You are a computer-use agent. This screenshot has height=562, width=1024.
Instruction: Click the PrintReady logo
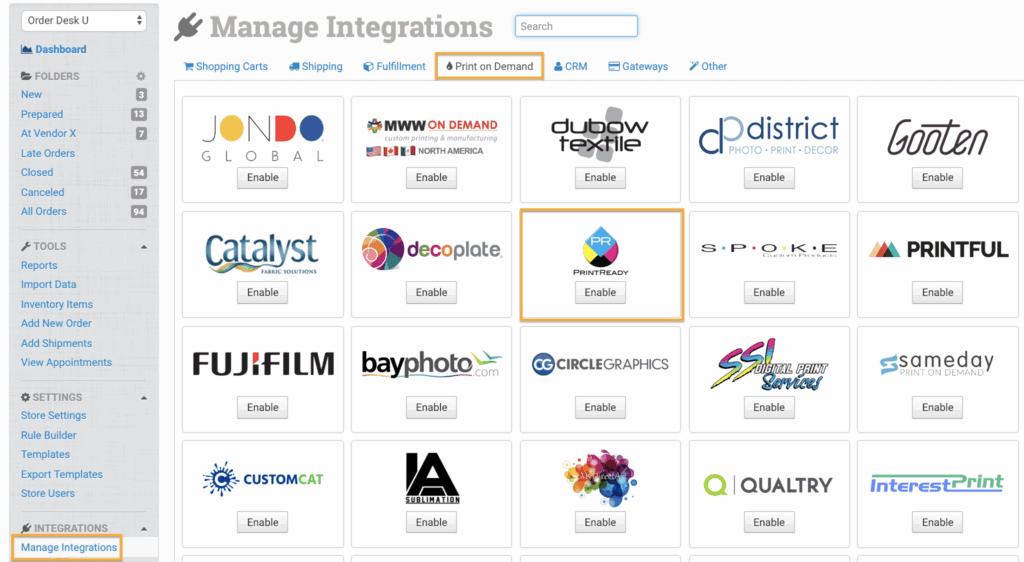(600, 250)
